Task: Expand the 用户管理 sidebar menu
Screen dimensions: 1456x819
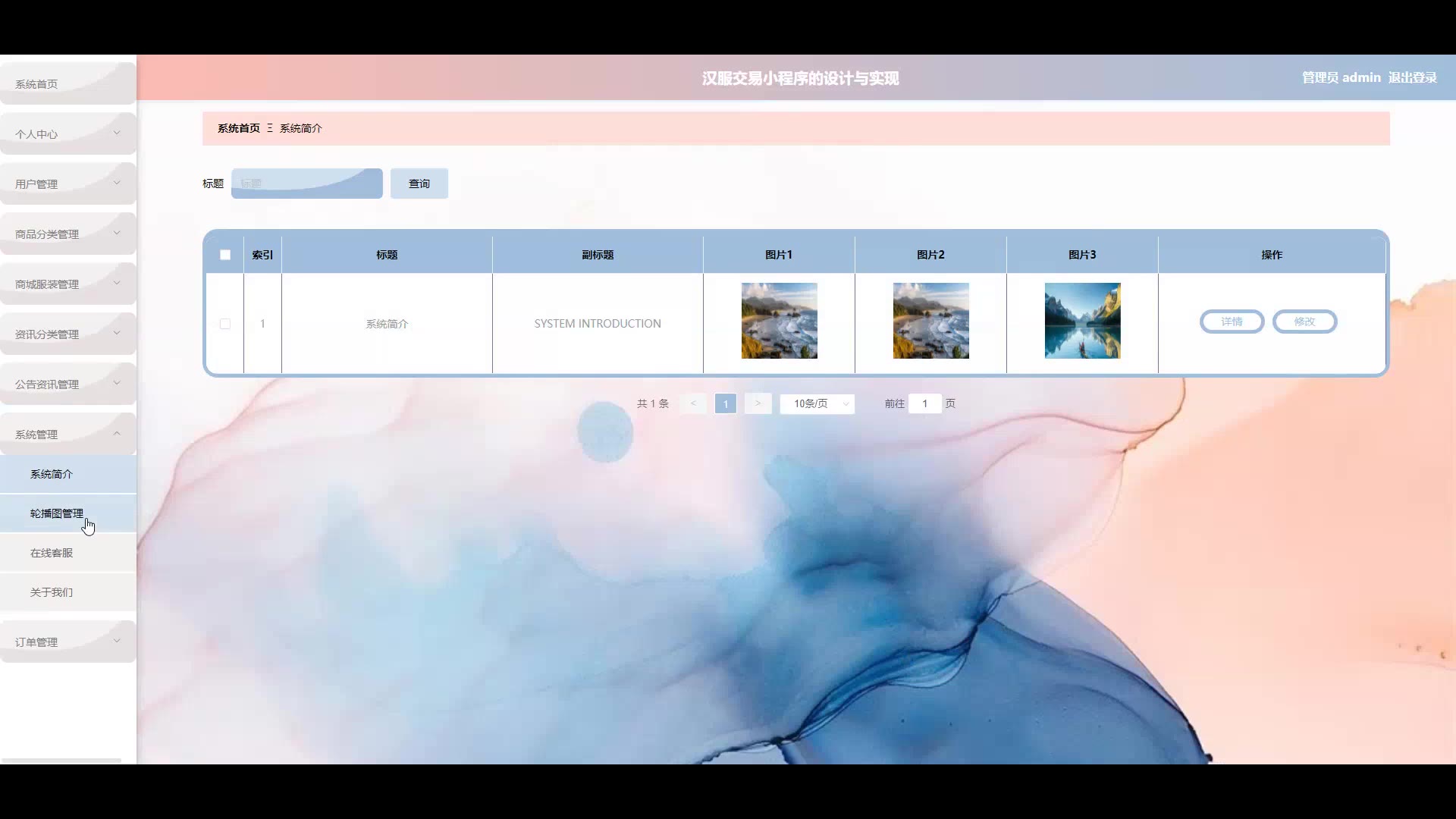Action: point(68,184)
